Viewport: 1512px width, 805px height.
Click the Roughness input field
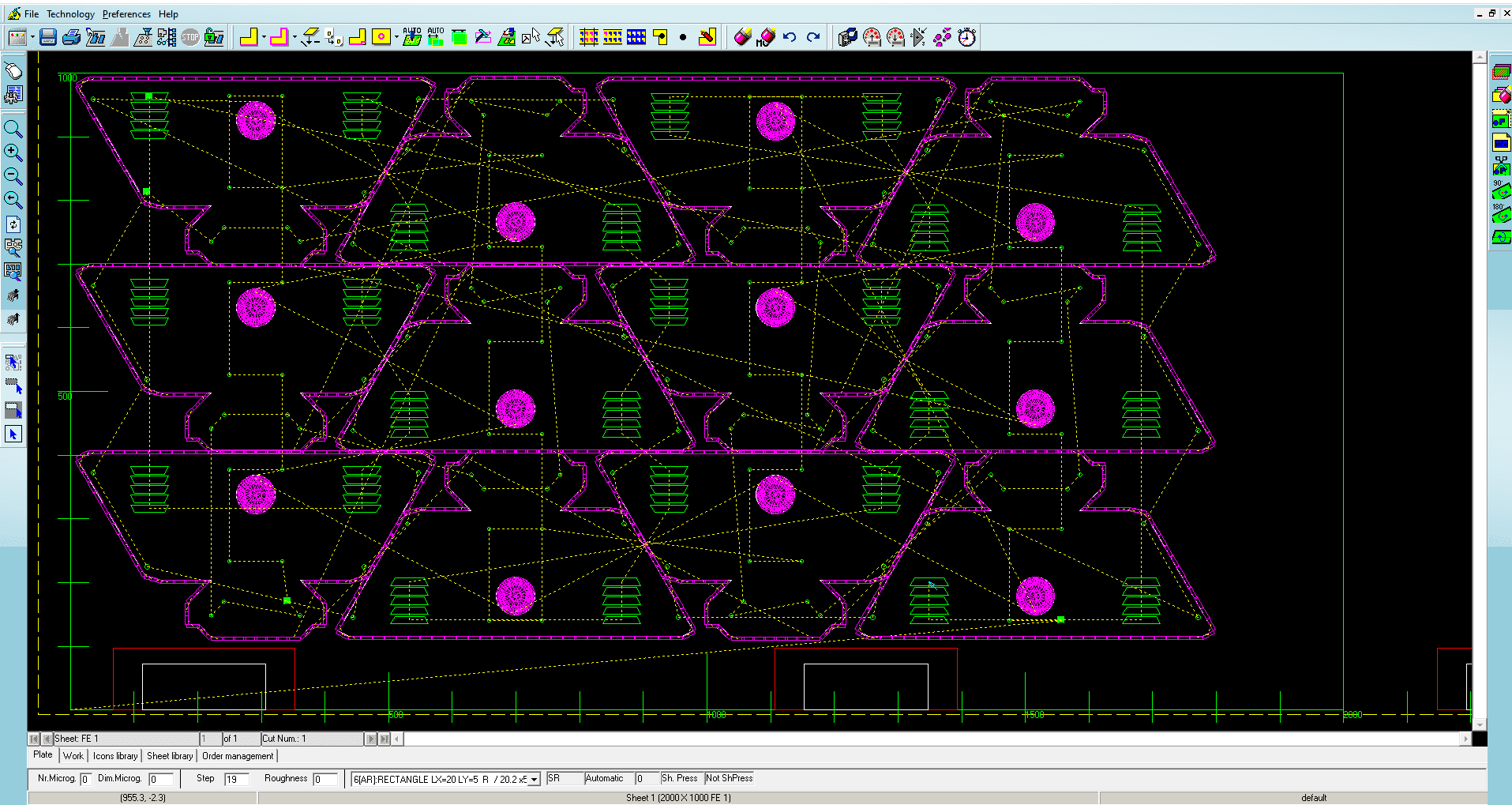324,780
